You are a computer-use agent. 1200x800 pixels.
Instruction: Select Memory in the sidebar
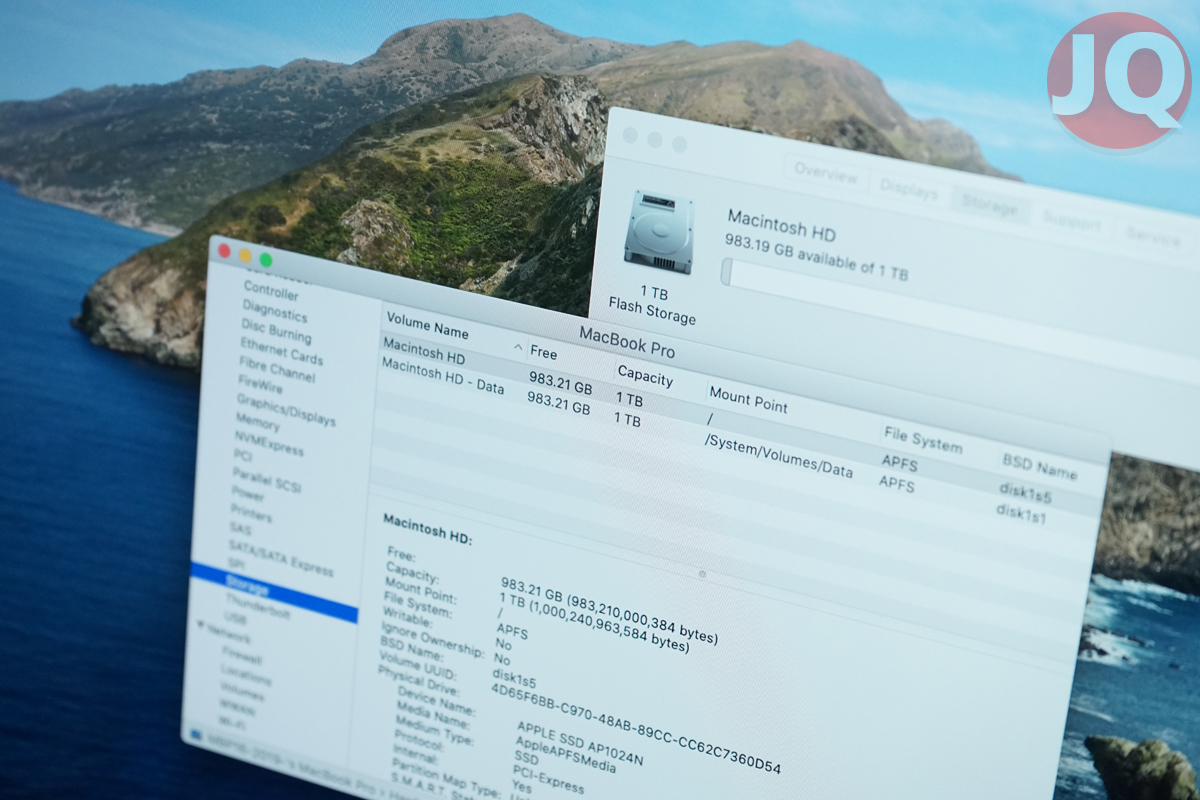tap(257, 423)
